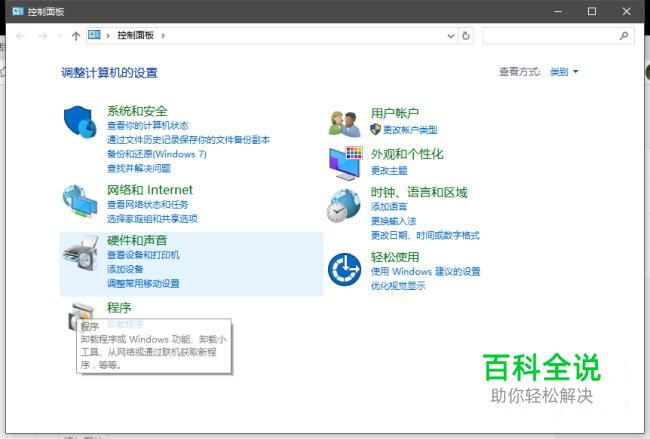Open 查看你的计算机状态 link
Viewport: 650px width, 439px height.
click(x=148, y=125)
